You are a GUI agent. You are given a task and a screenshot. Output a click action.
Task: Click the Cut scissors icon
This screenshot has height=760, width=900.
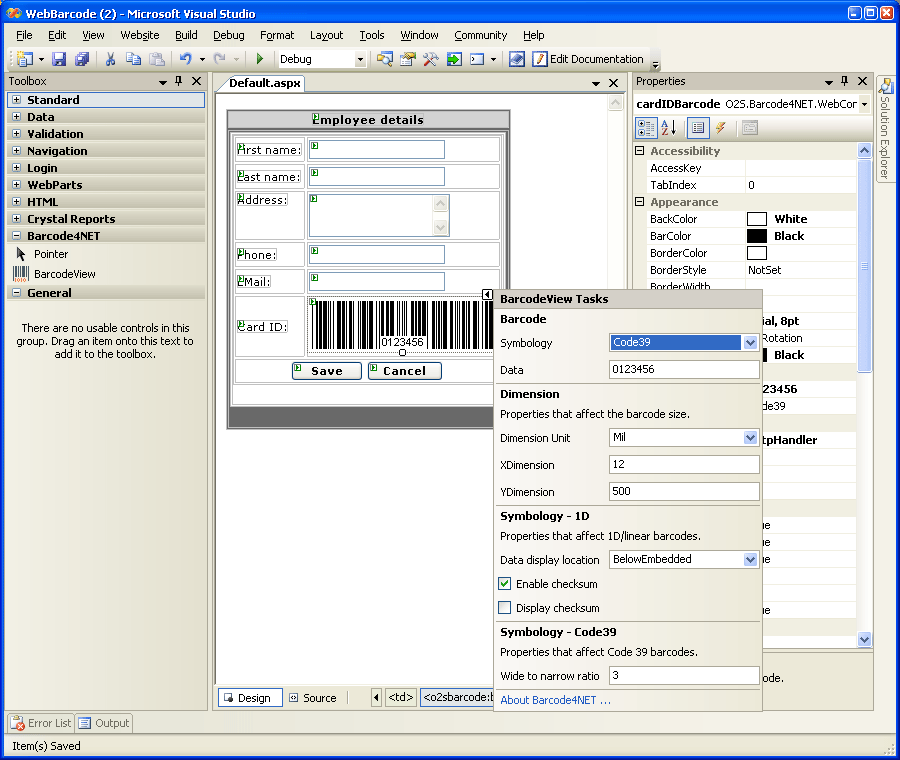110,60
